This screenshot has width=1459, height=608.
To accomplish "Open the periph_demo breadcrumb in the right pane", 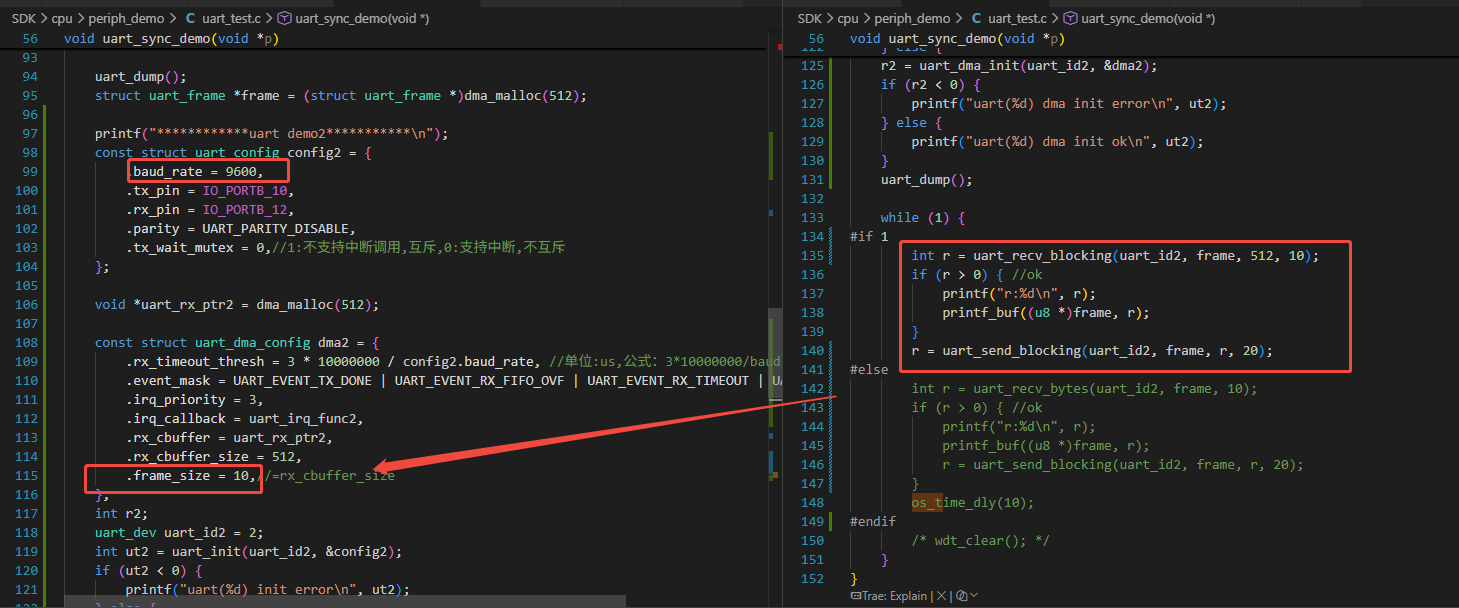I will pos(913,18).
